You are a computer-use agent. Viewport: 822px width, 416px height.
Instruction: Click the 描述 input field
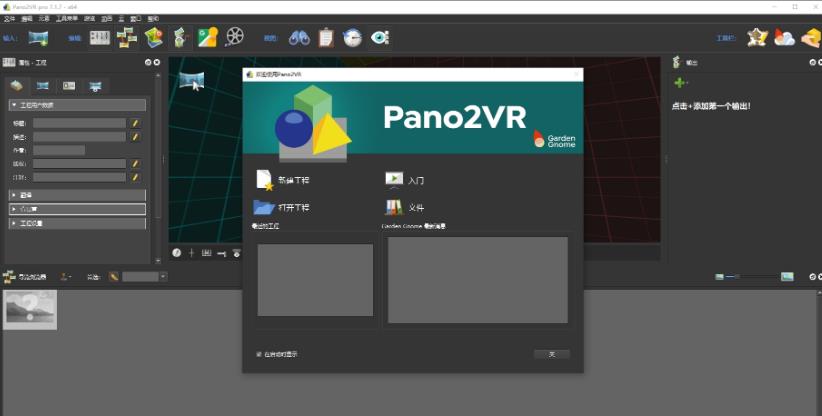(79, 137)
